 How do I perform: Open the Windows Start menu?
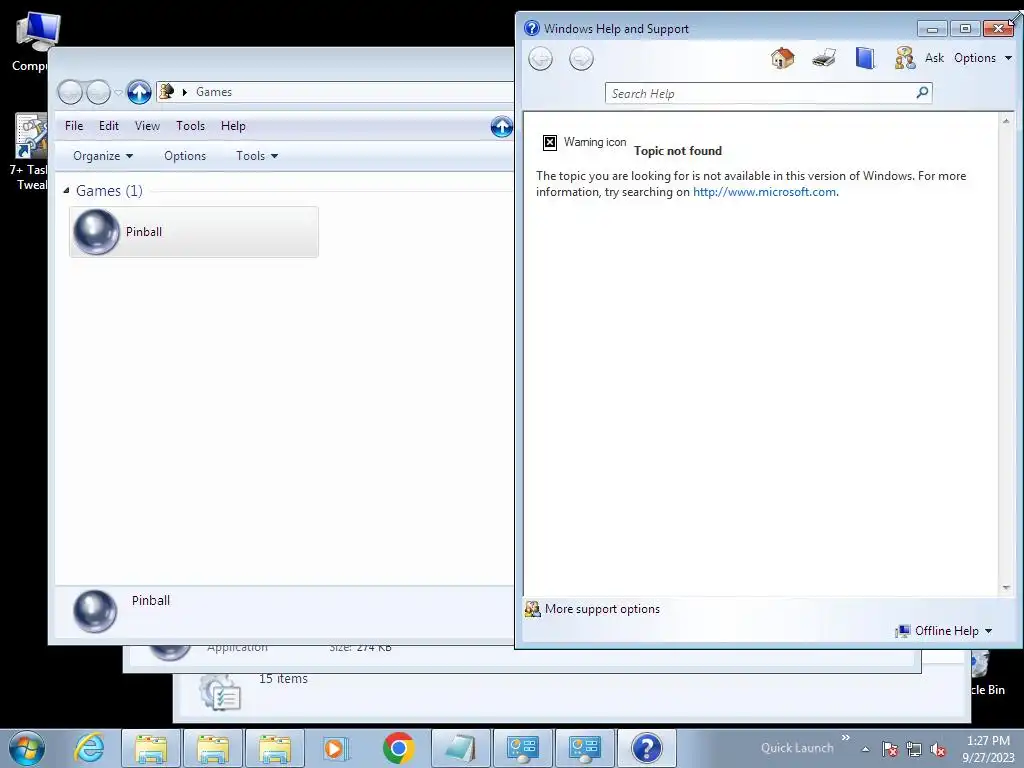coord(27,748)
